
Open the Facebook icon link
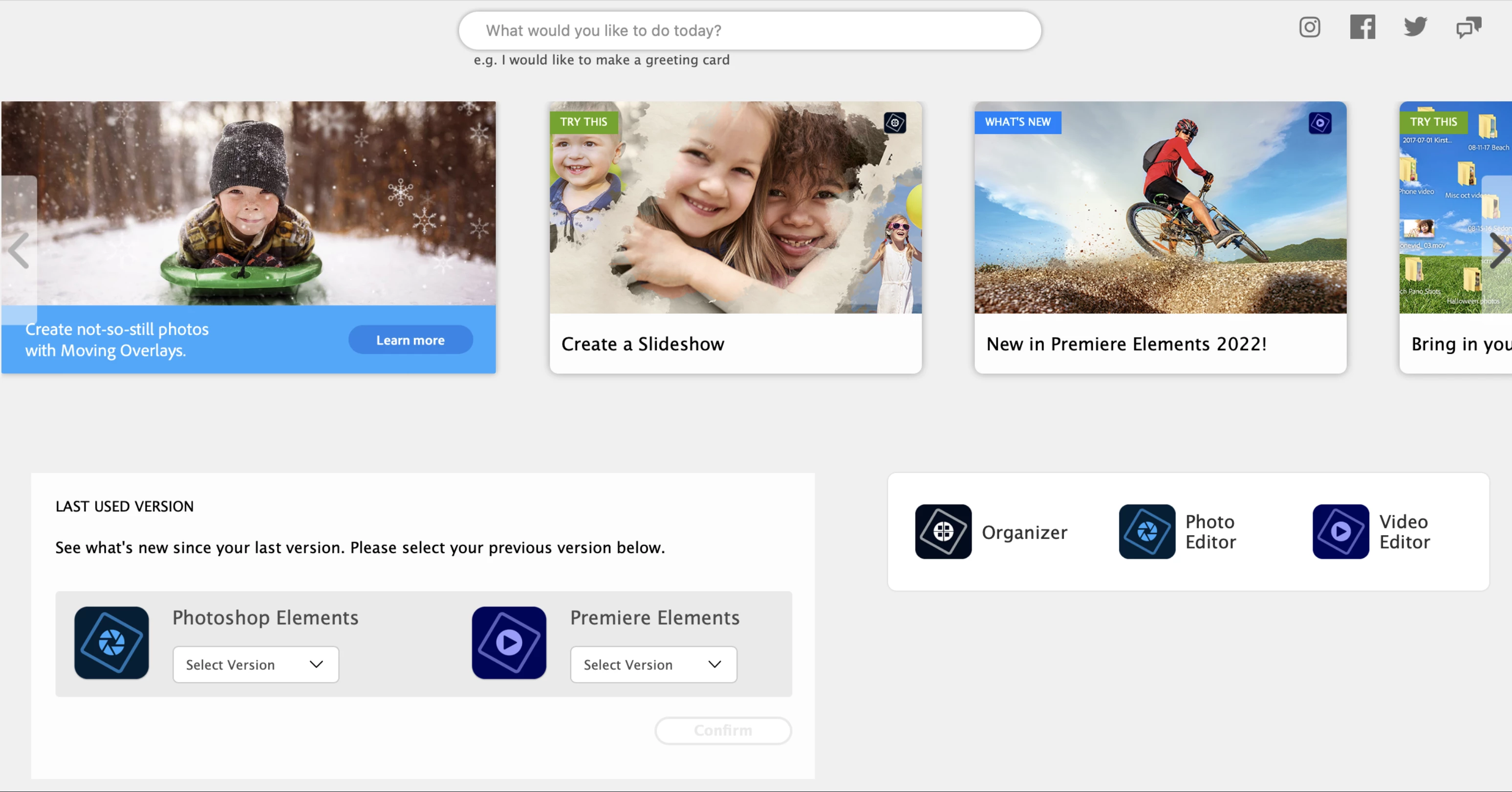click(x=1362, y=27)
